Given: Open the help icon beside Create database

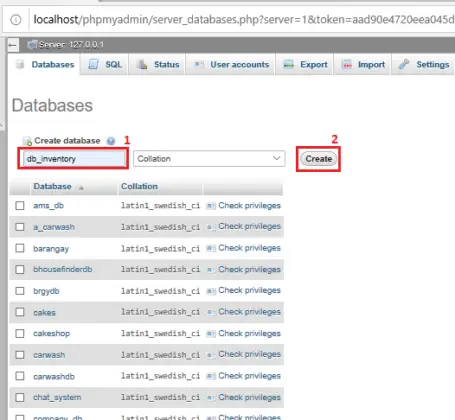Looking at the screenshot, I should [x=111, y=141].
